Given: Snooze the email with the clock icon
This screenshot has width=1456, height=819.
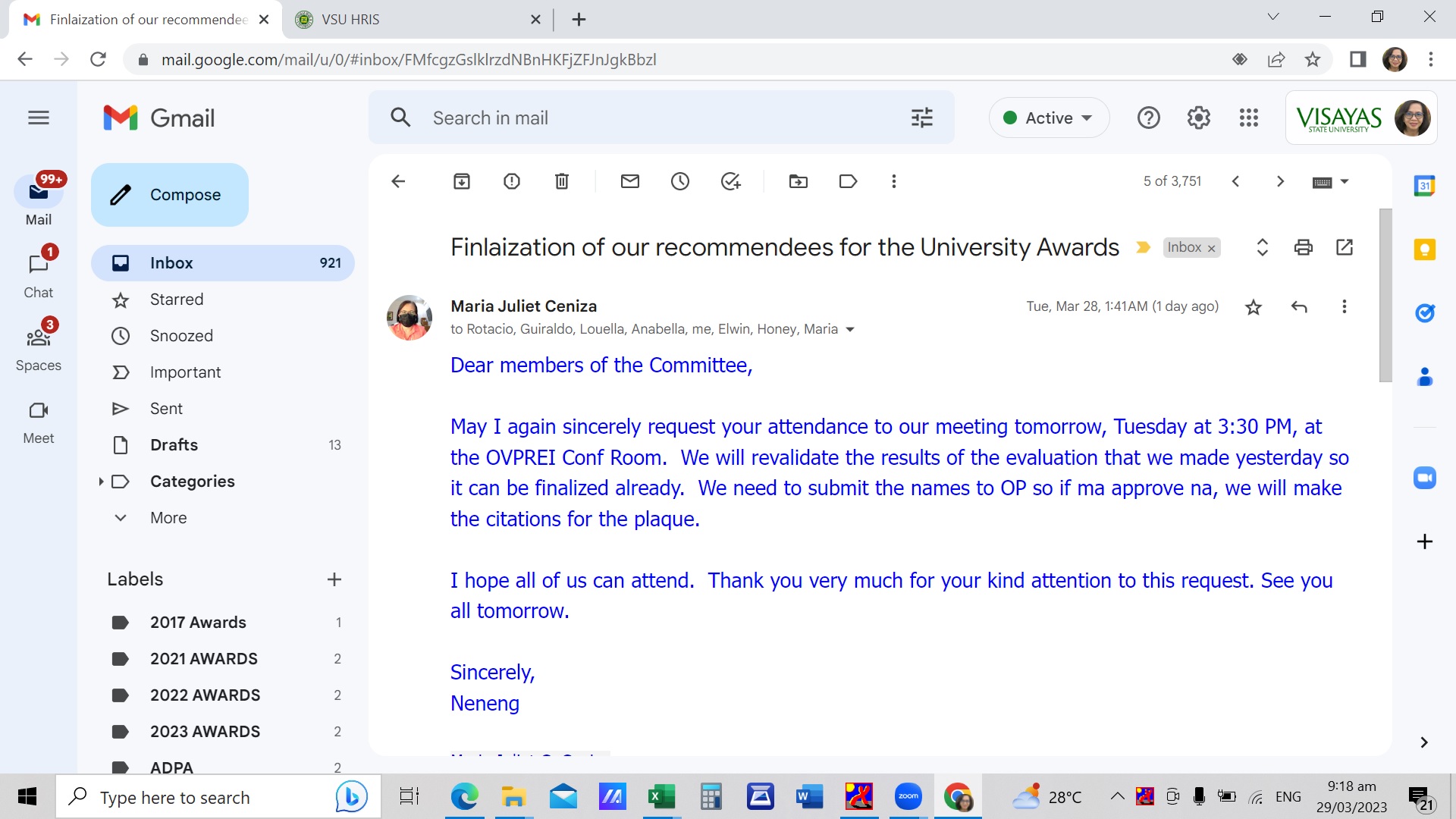Looking at the screenshot, I should (680, 181).
